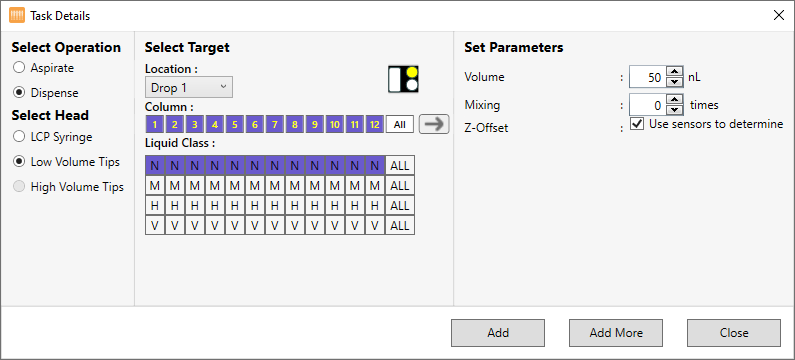Click the Task Details app icon
Viewport: 795px width, 360px height.
pos(17,16)
